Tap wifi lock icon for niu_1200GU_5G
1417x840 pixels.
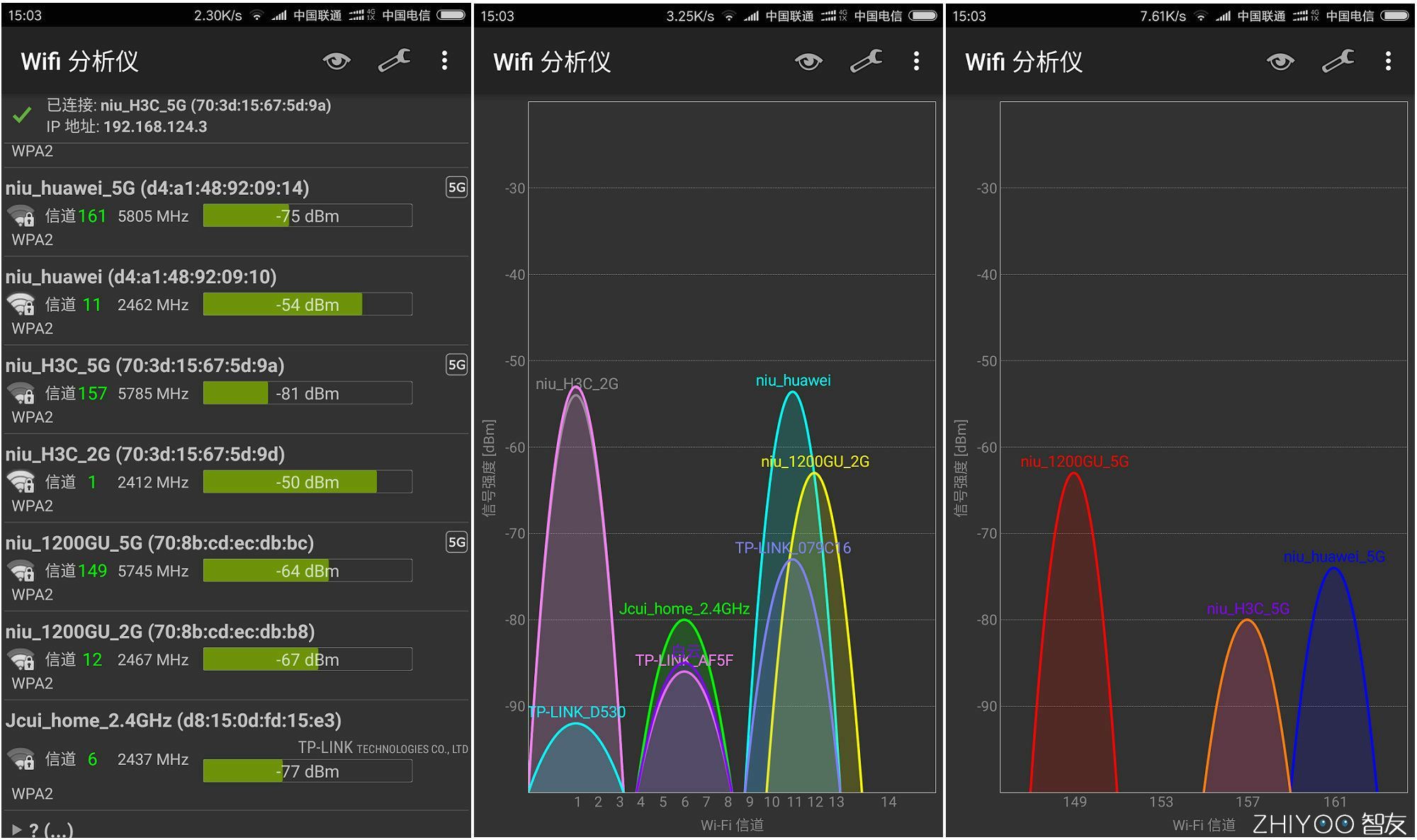coord(21,571)
